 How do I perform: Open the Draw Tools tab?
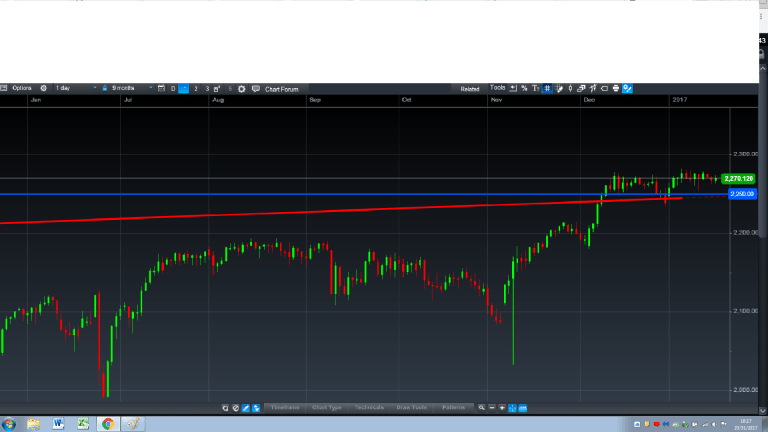(411, 408)
